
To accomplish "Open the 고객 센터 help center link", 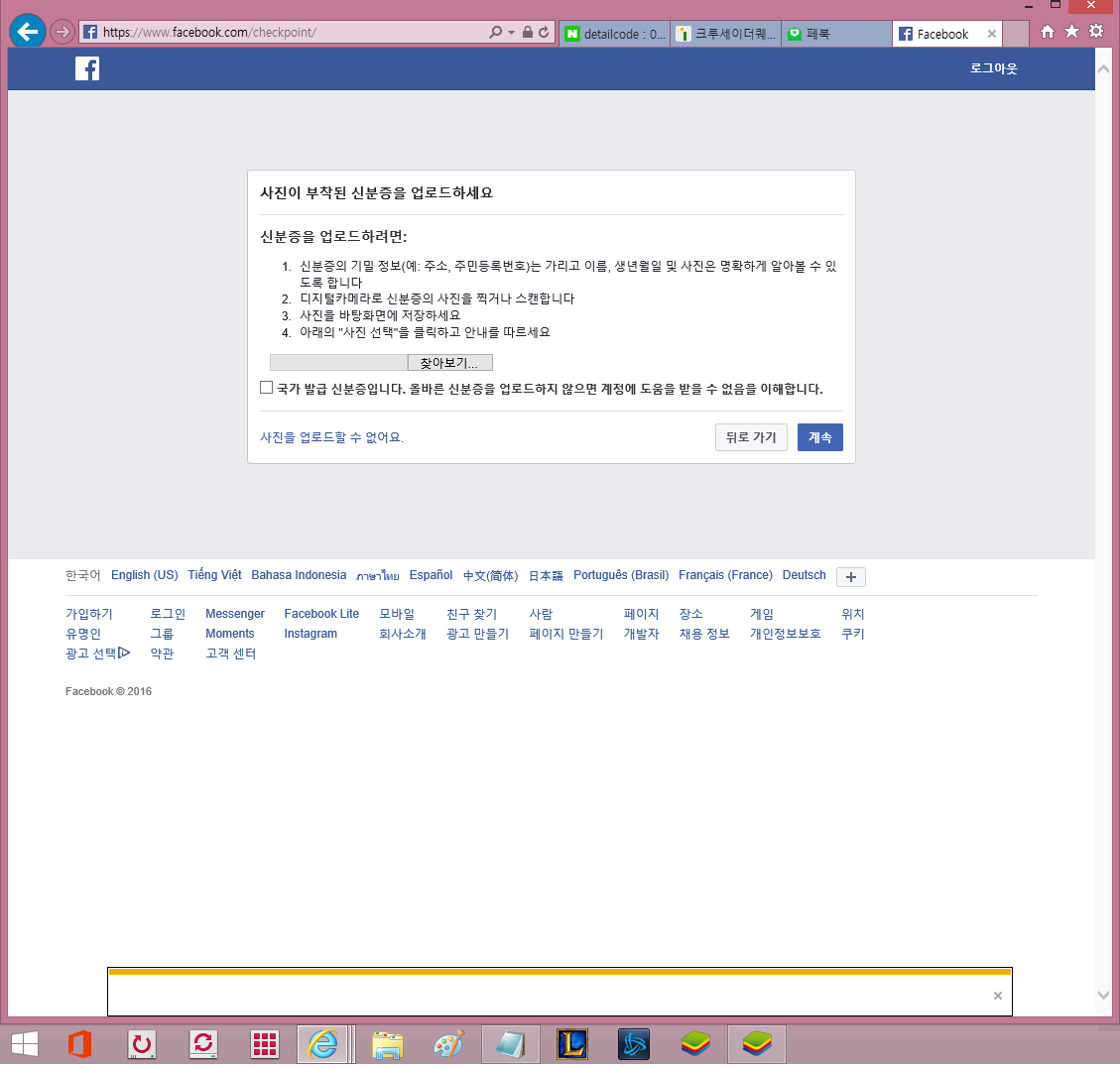I will coord(231,654).
